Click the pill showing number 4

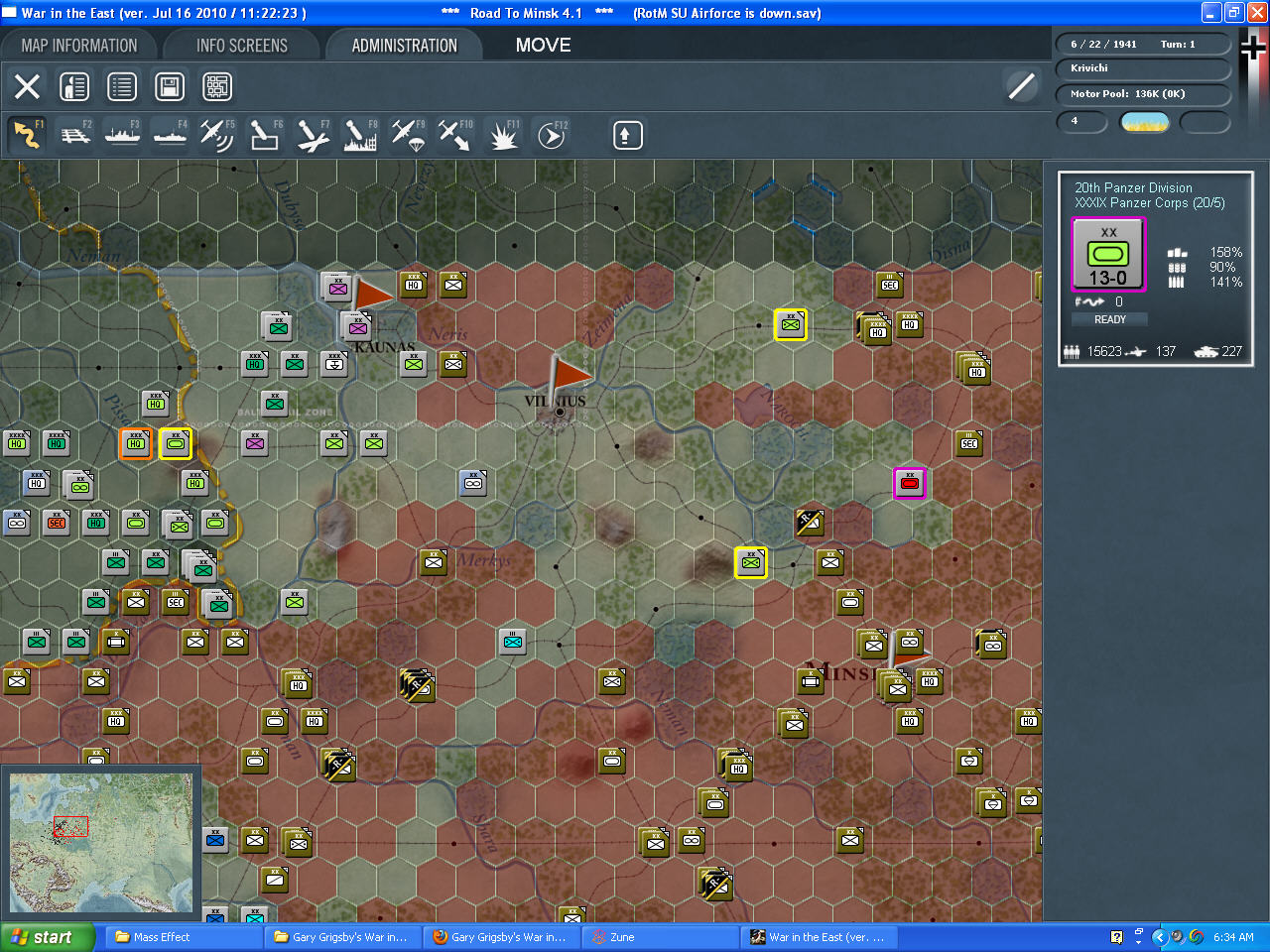pos(1082,122)
